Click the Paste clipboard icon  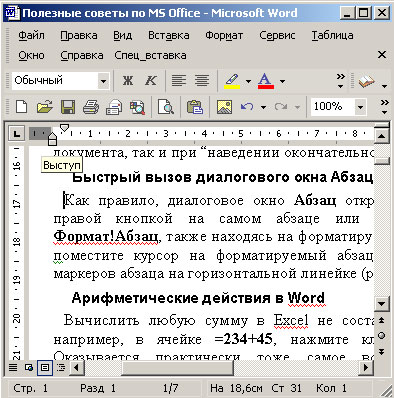pos(195,107)
